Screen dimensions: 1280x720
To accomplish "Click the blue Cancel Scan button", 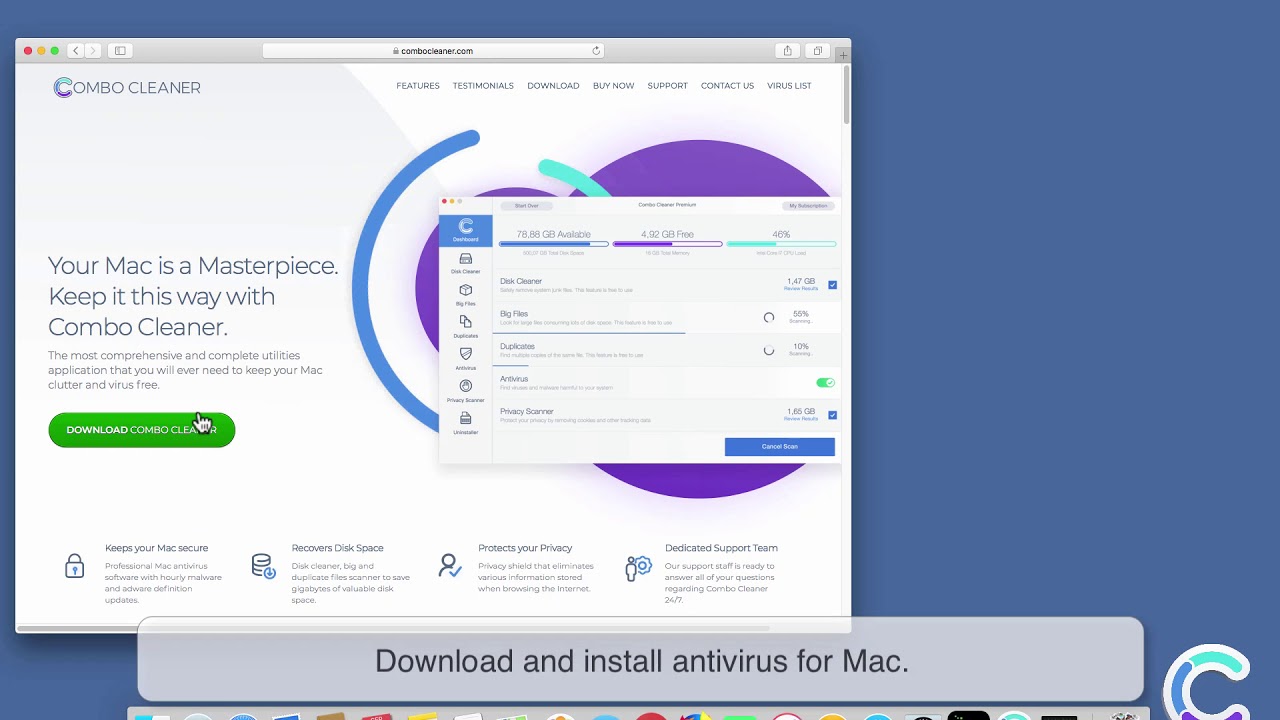I will 780,447.
